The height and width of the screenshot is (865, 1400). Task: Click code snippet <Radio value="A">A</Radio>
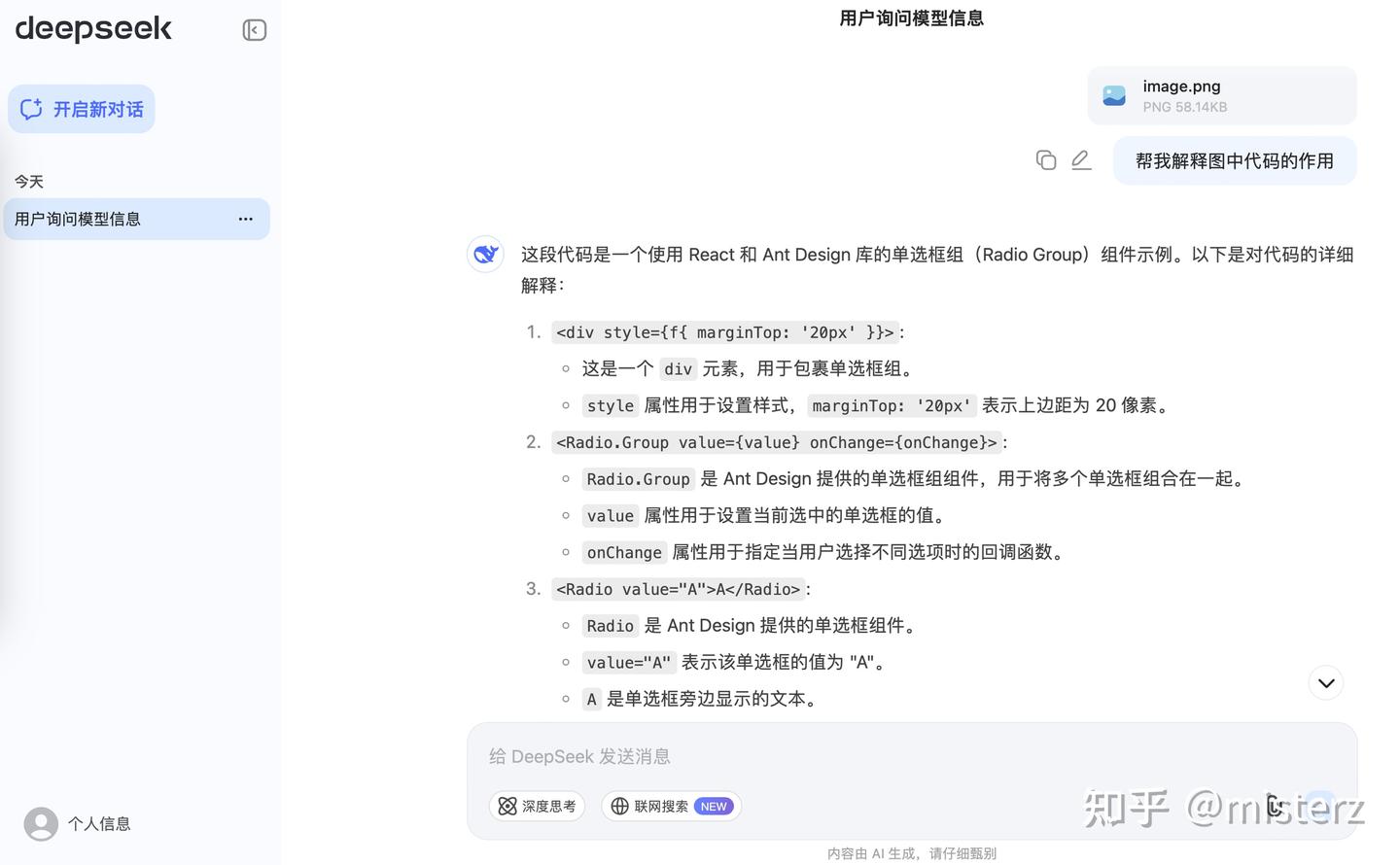tap(678, 589)
